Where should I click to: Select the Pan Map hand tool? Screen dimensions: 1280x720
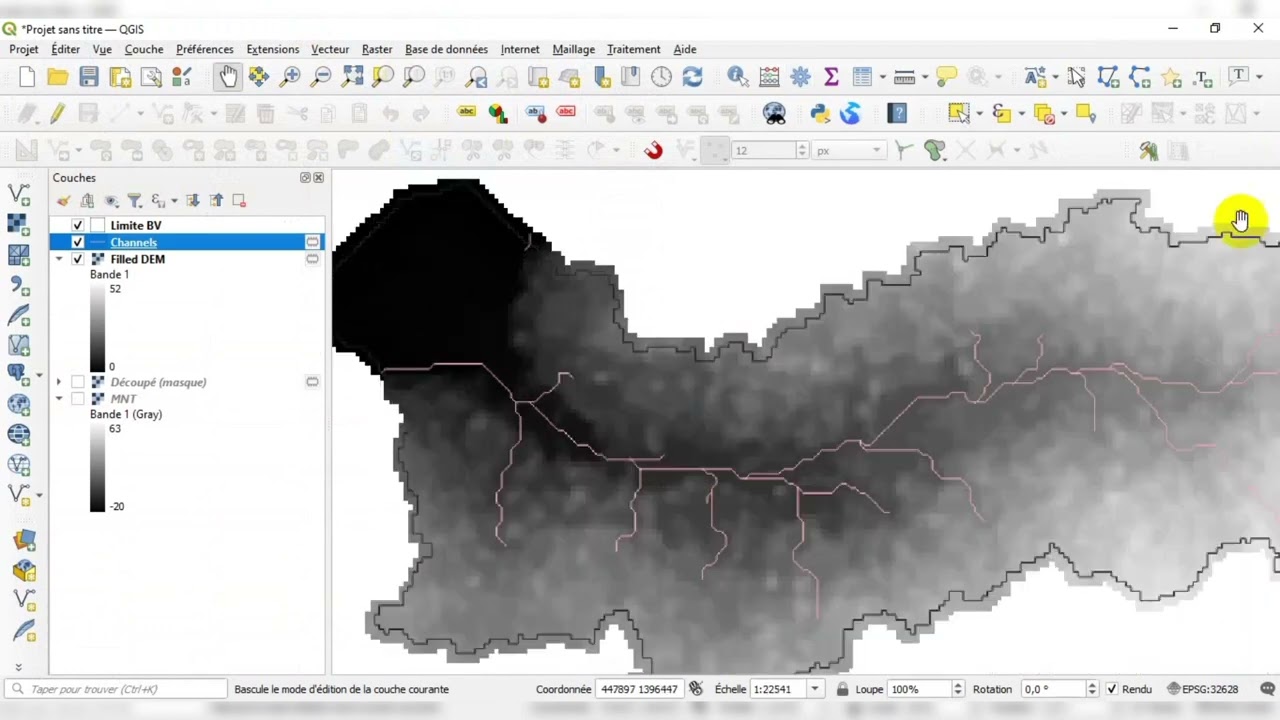228,77
